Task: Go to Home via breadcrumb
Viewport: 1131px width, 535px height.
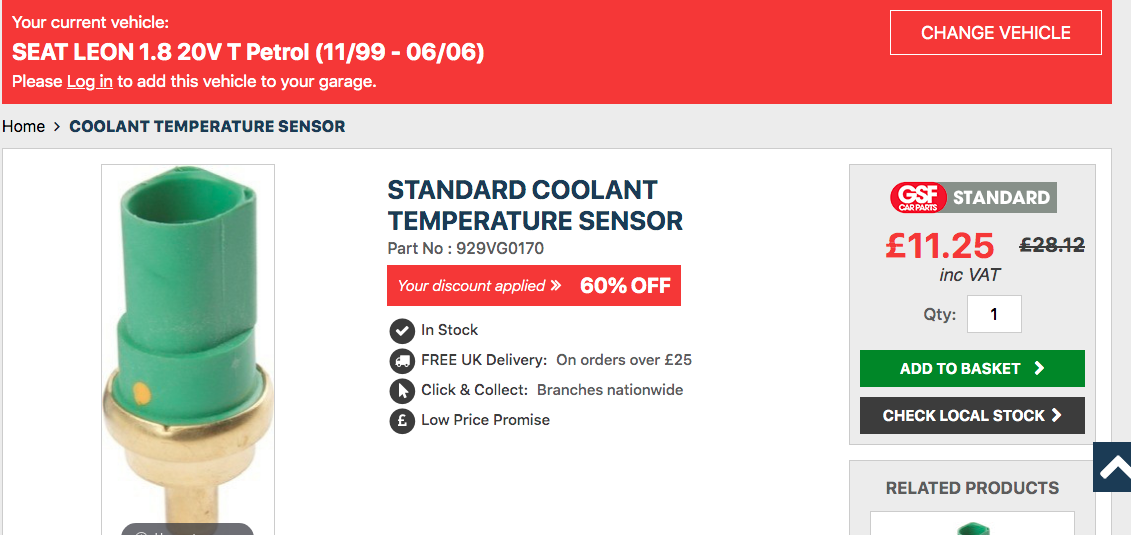Action: 23,127
